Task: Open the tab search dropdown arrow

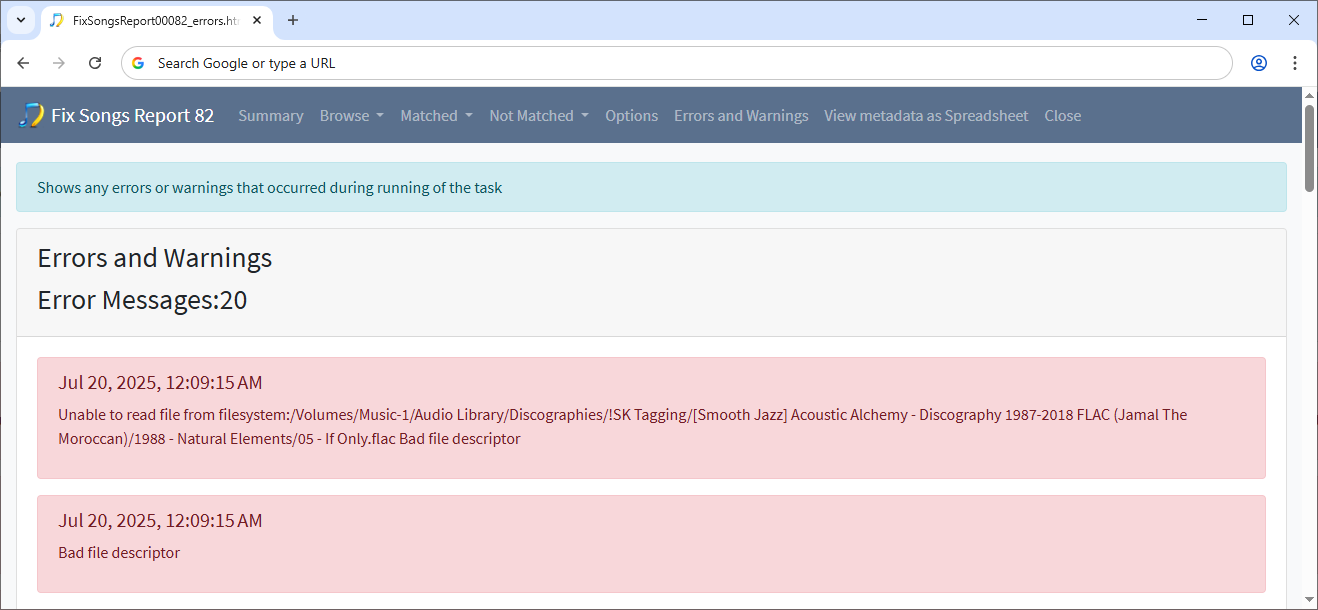Action: (x=20, y=20)
